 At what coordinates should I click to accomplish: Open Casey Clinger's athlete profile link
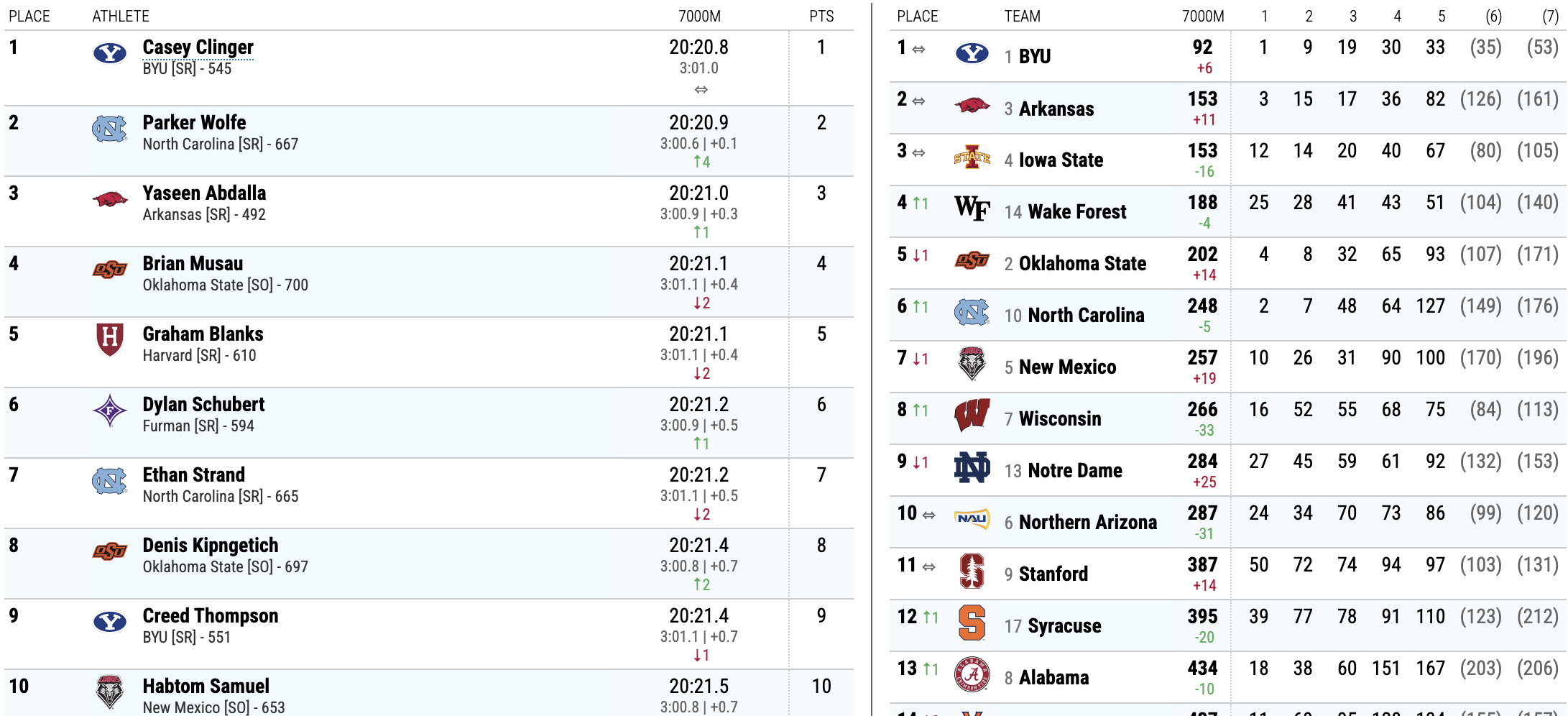[x=198, y=47]
